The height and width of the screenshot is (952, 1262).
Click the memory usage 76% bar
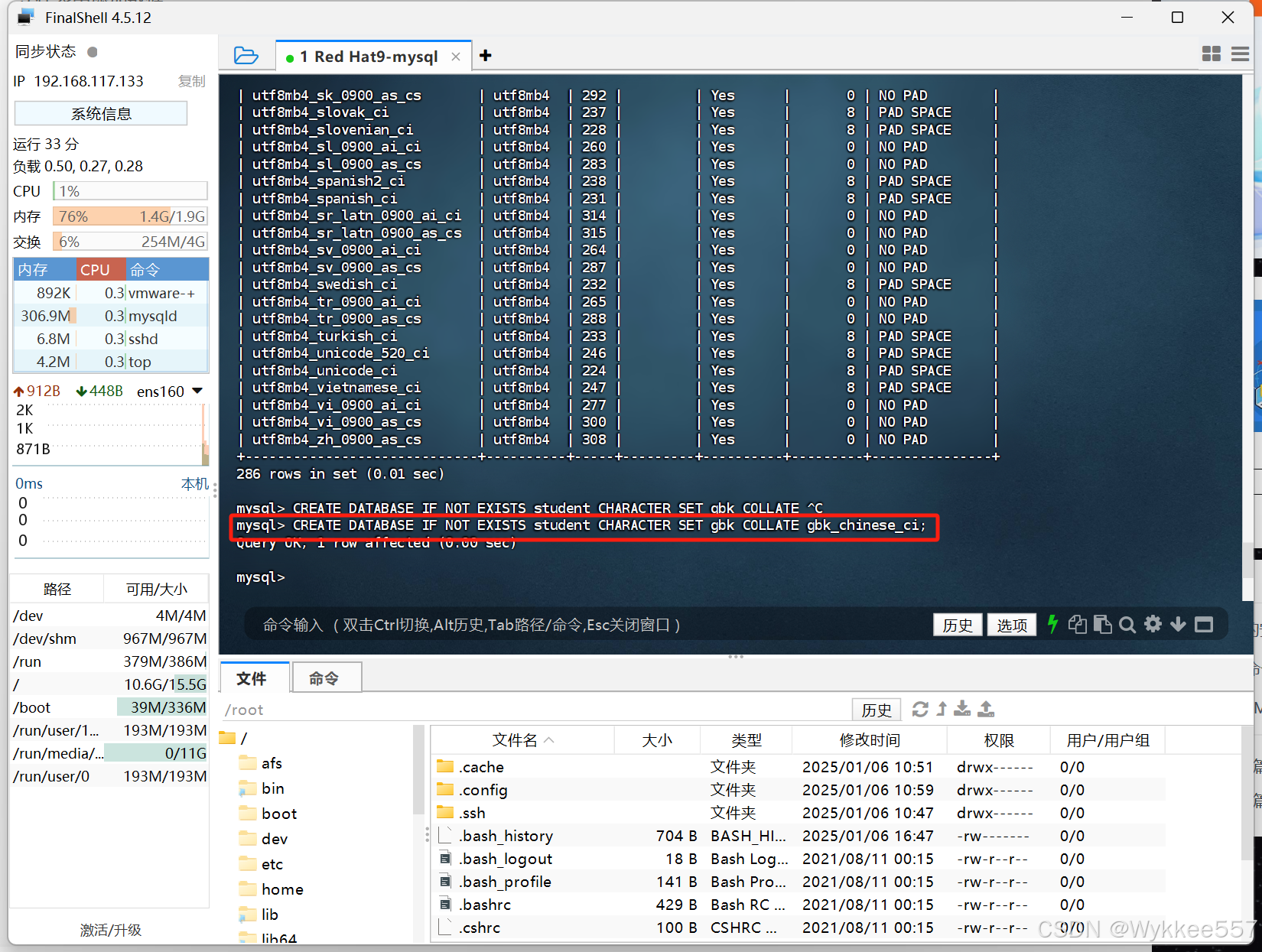(130, 216)
